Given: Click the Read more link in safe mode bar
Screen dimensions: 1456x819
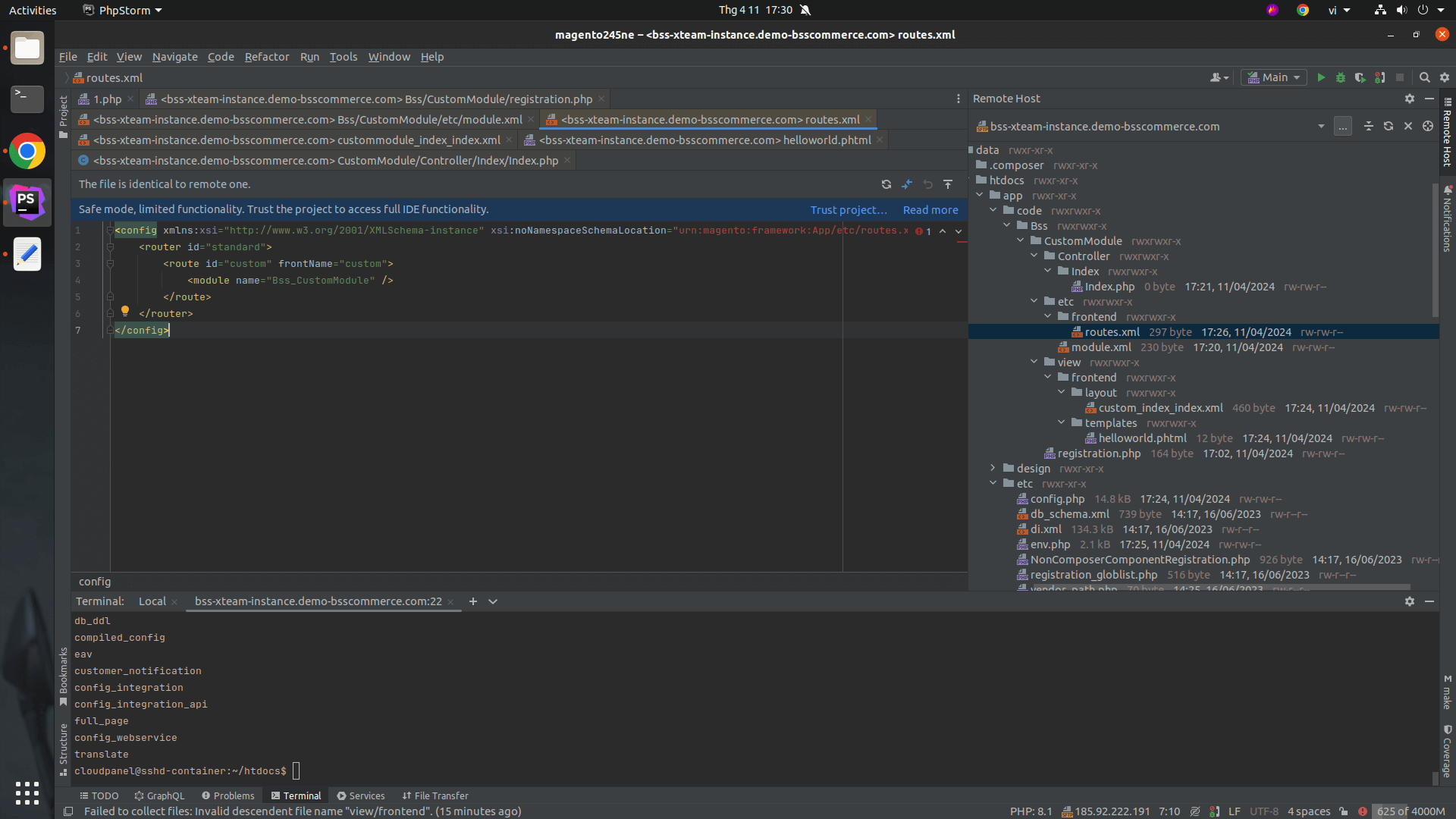Looking at the screenshot, I should 929,209.
